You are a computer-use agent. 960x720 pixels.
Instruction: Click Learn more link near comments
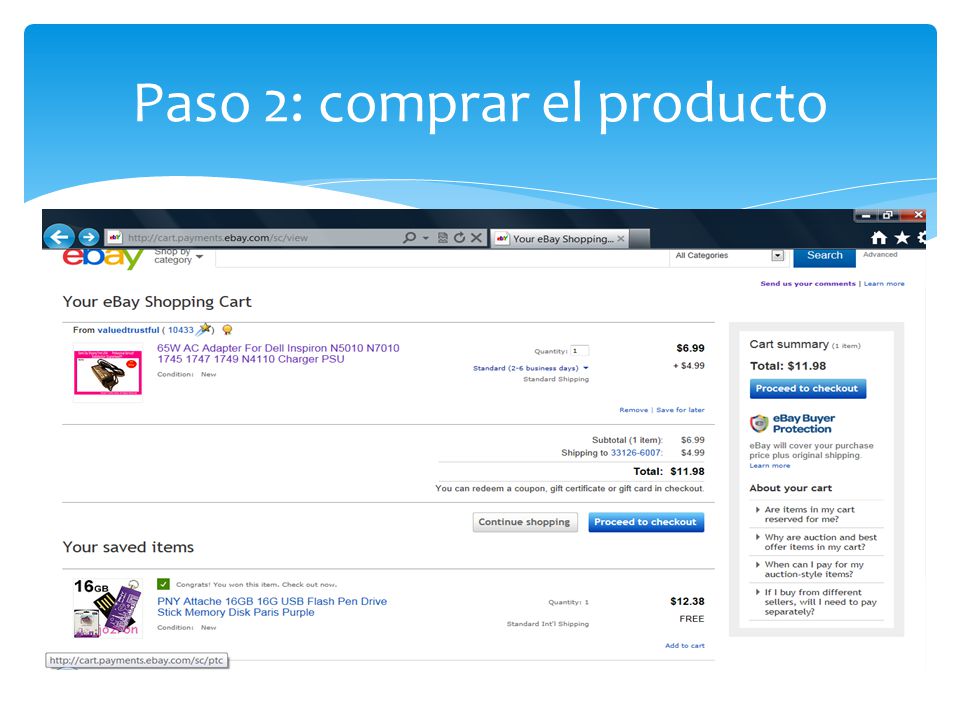883,283
